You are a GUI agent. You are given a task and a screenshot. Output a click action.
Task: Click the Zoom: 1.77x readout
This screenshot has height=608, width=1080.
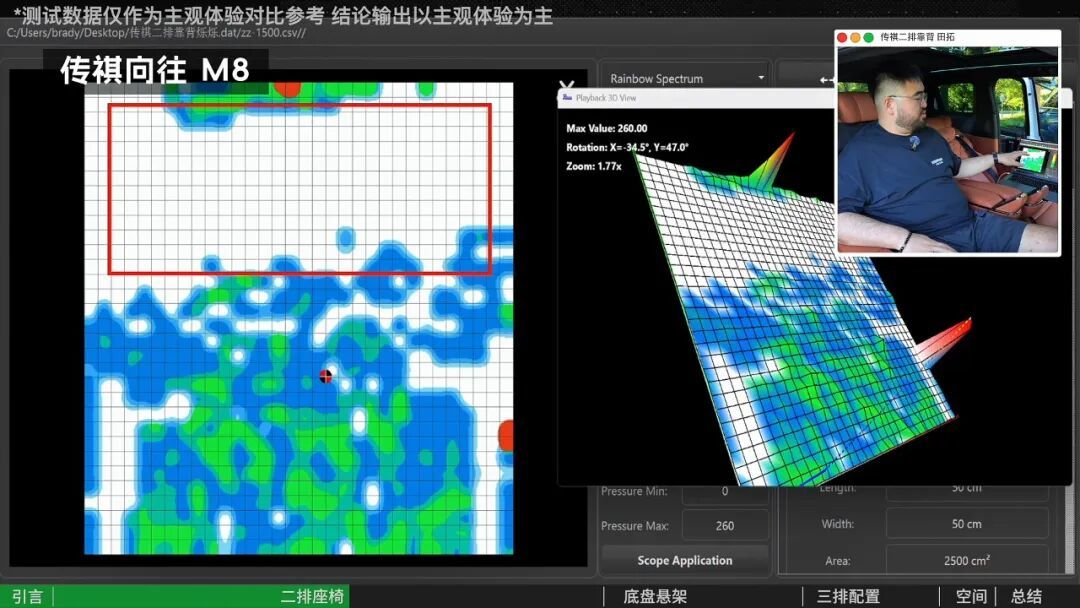pos(593,166)
